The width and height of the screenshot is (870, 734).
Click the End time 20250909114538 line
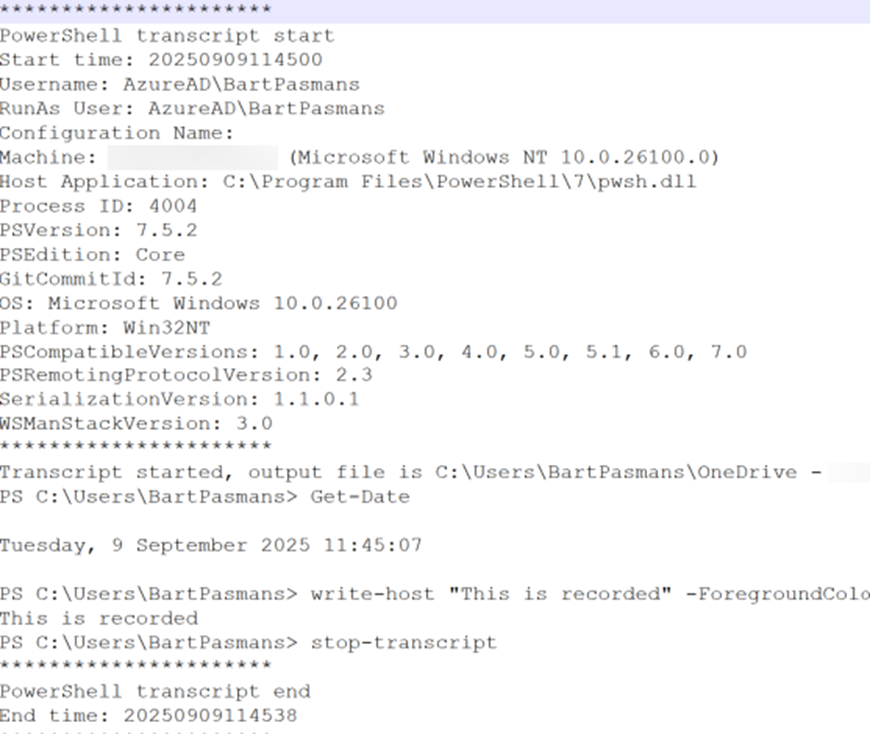pyautogui.click(x=149, y=715)
